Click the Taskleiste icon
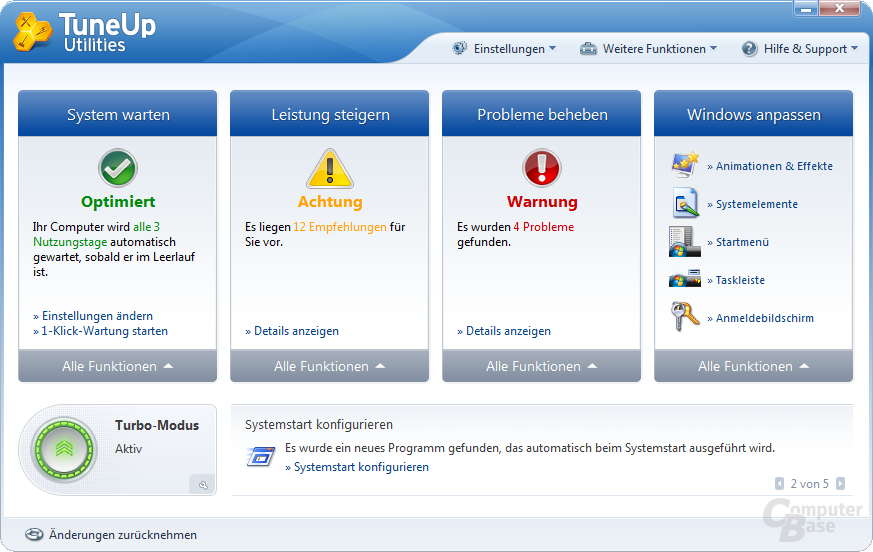Screen dimensions: 873x552 pyautogui.click(x=685, y=279)
